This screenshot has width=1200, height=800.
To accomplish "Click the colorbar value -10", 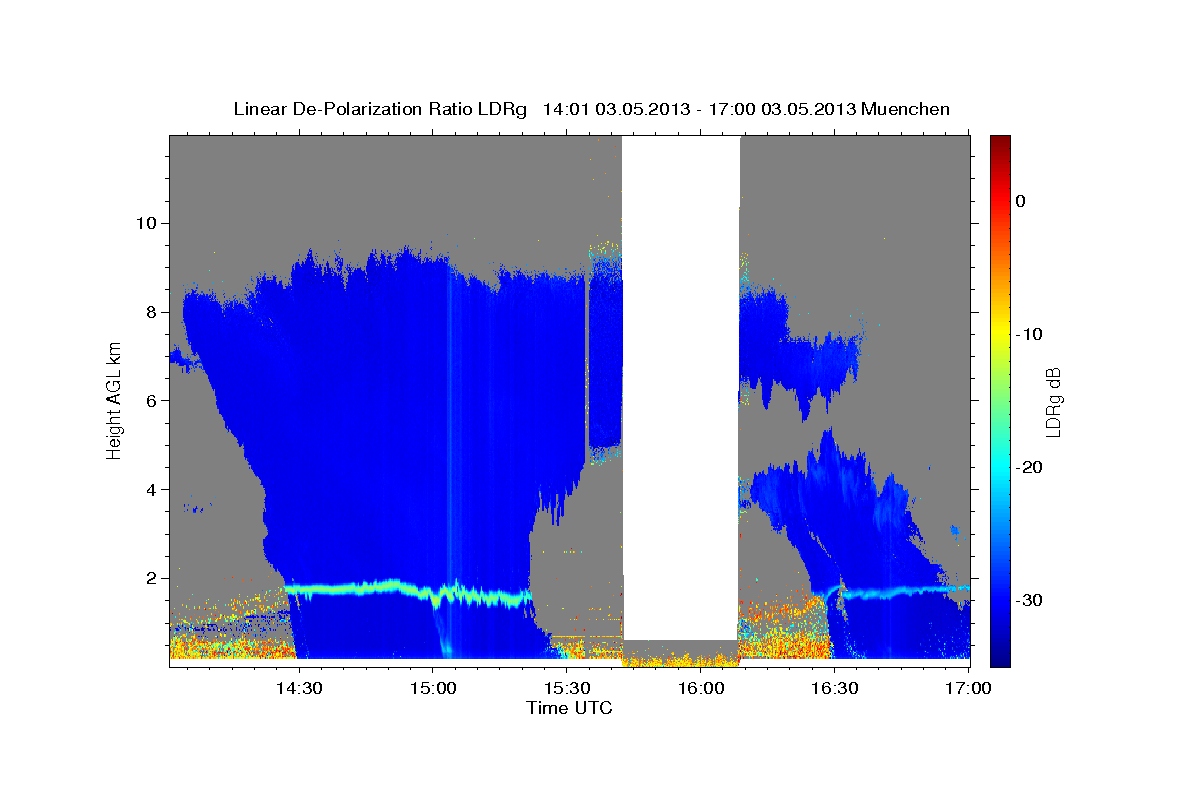I will [x=1030, y=334].
